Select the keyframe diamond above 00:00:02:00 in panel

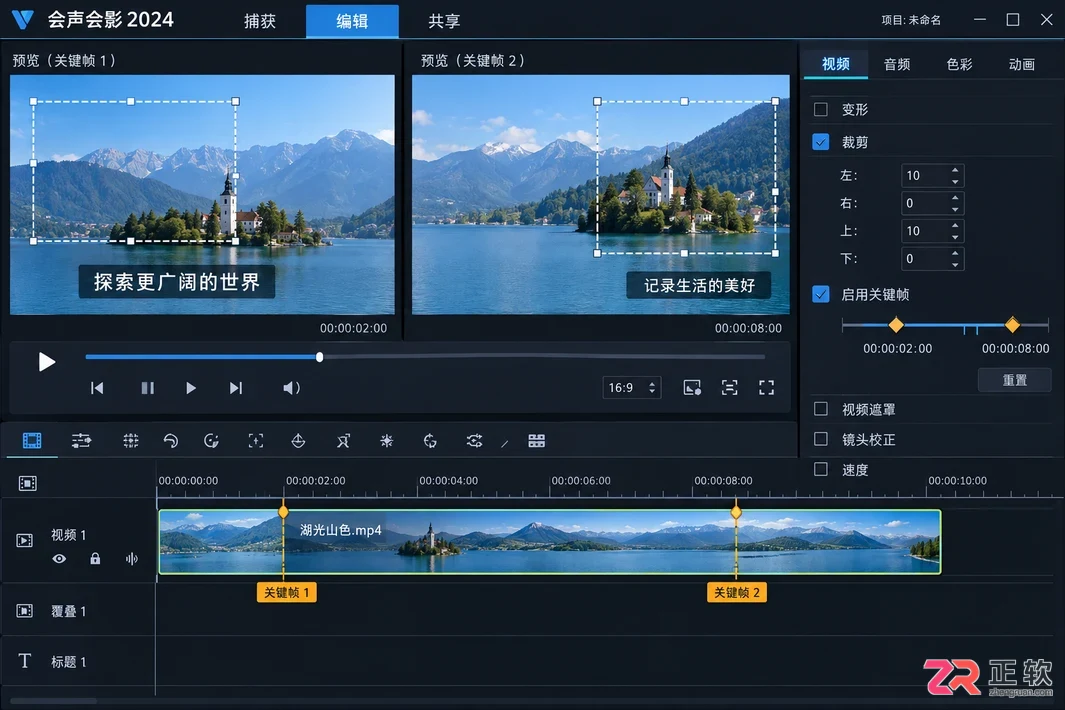897,325
